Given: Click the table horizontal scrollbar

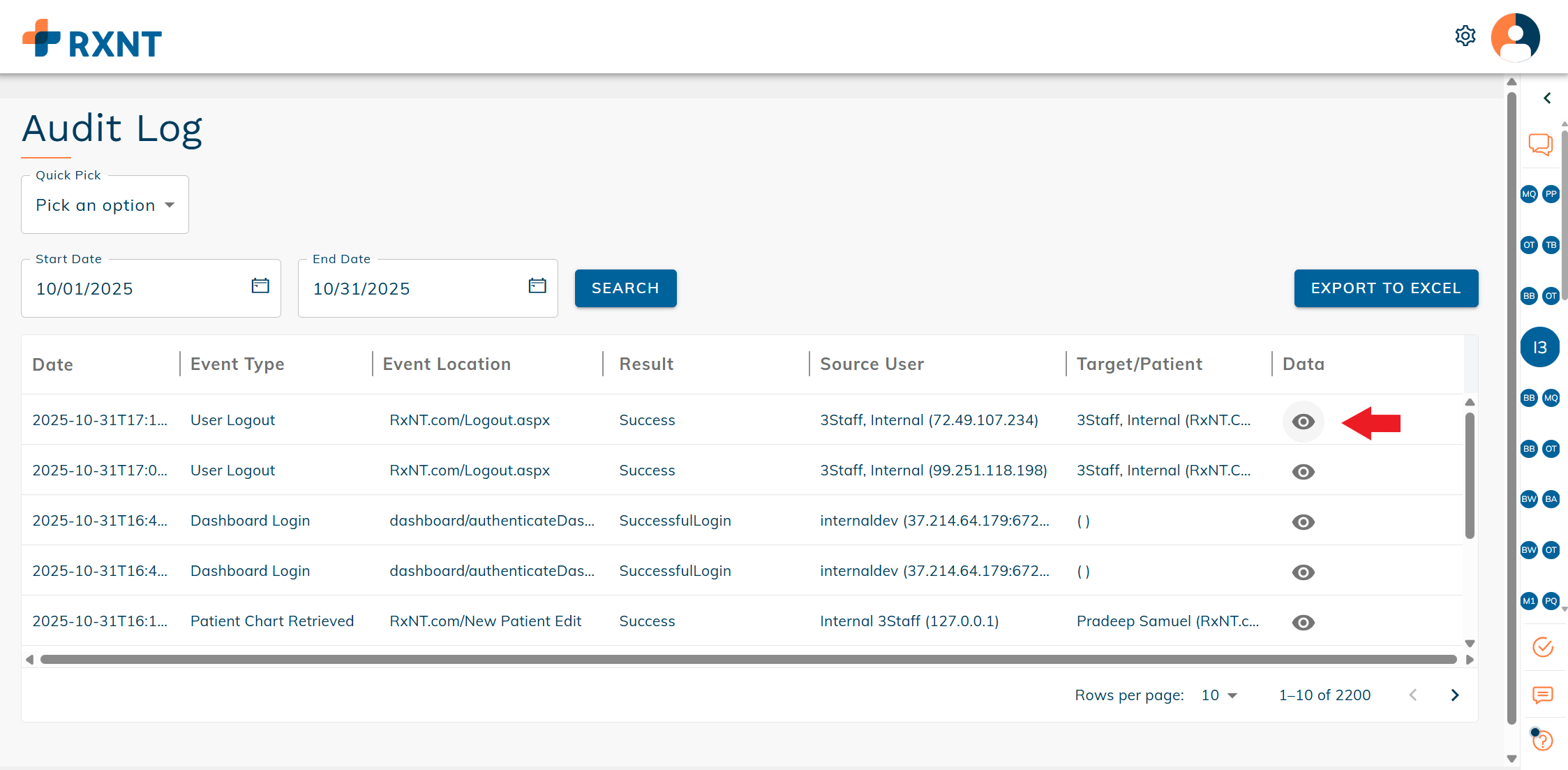Looking at the screenshot, I should (748, 660).
